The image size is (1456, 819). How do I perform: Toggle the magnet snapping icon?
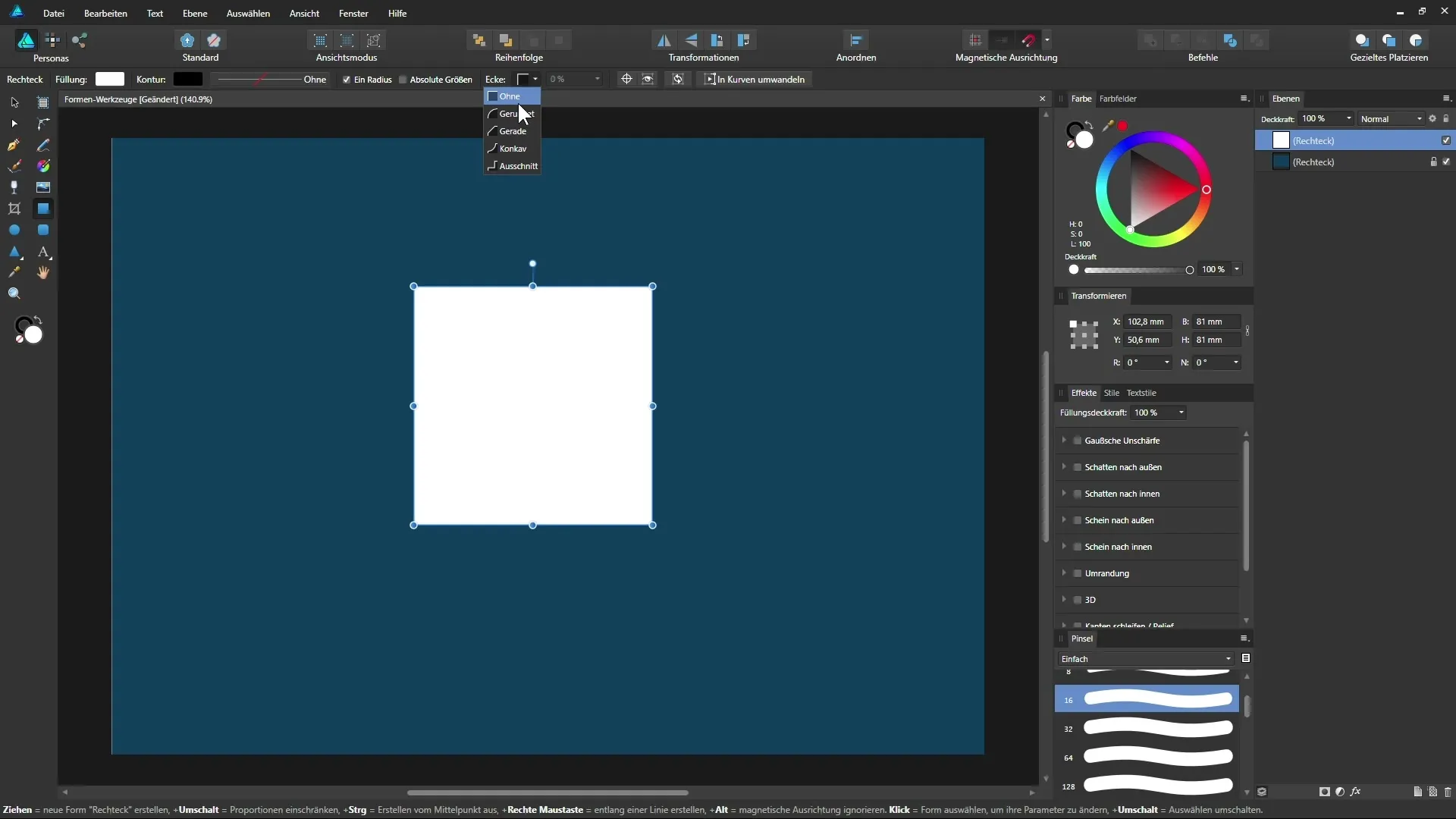(x=1029, y=40)
